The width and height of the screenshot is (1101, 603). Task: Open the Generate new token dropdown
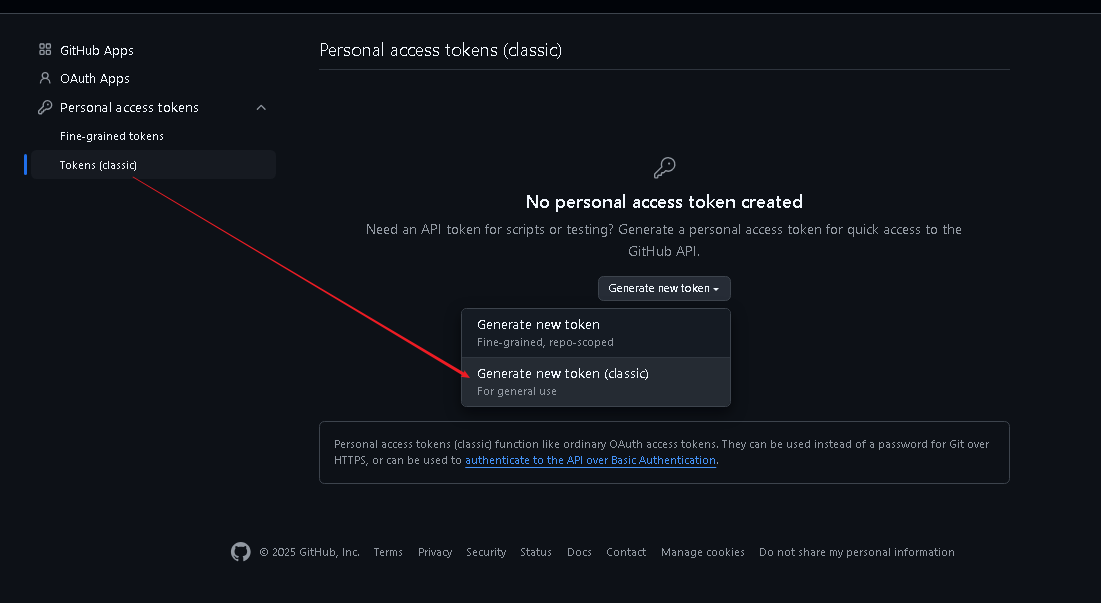coord(664,289)
